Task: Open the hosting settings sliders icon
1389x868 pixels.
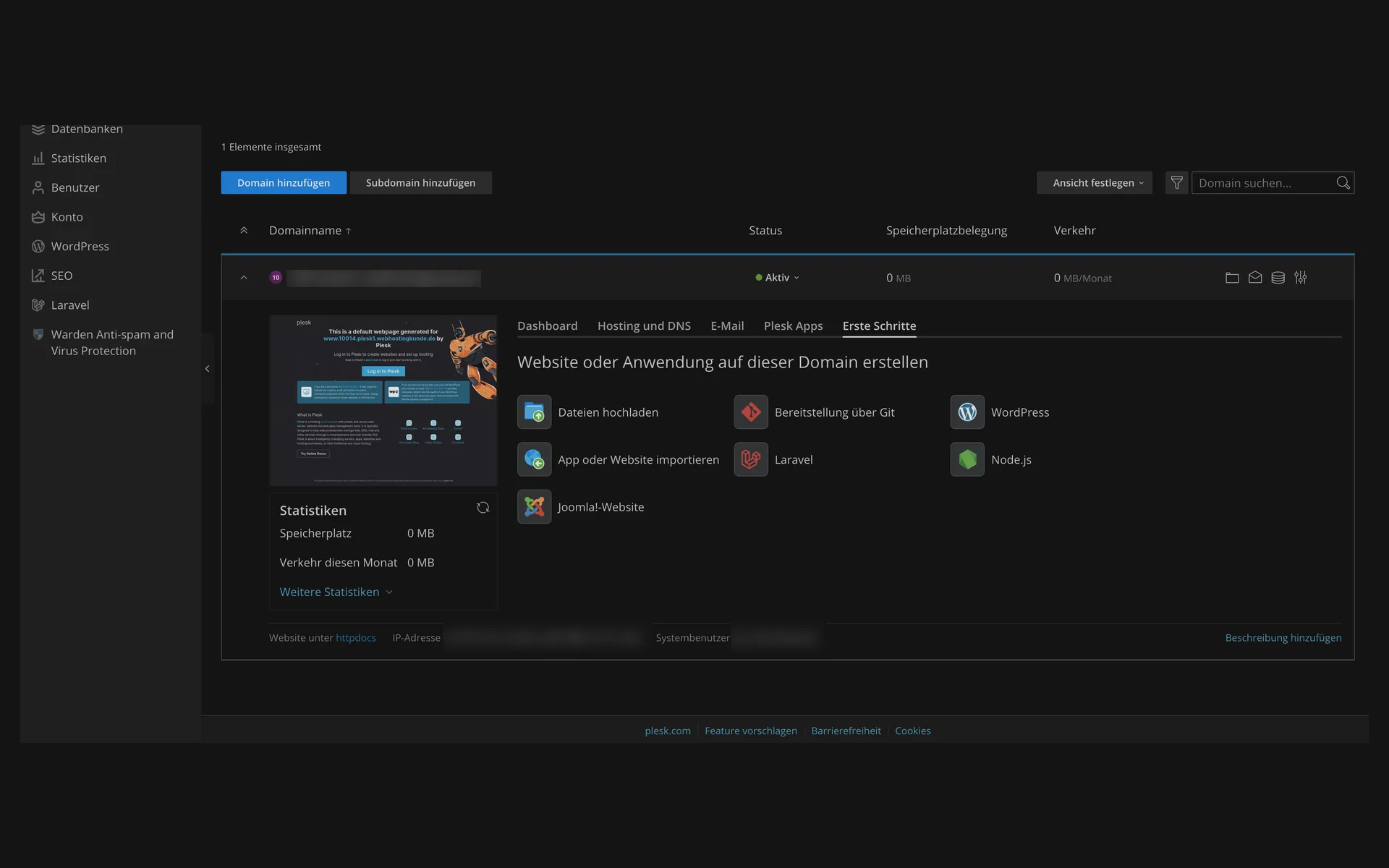Action: pyautogui.click(x=1301, y=278)
